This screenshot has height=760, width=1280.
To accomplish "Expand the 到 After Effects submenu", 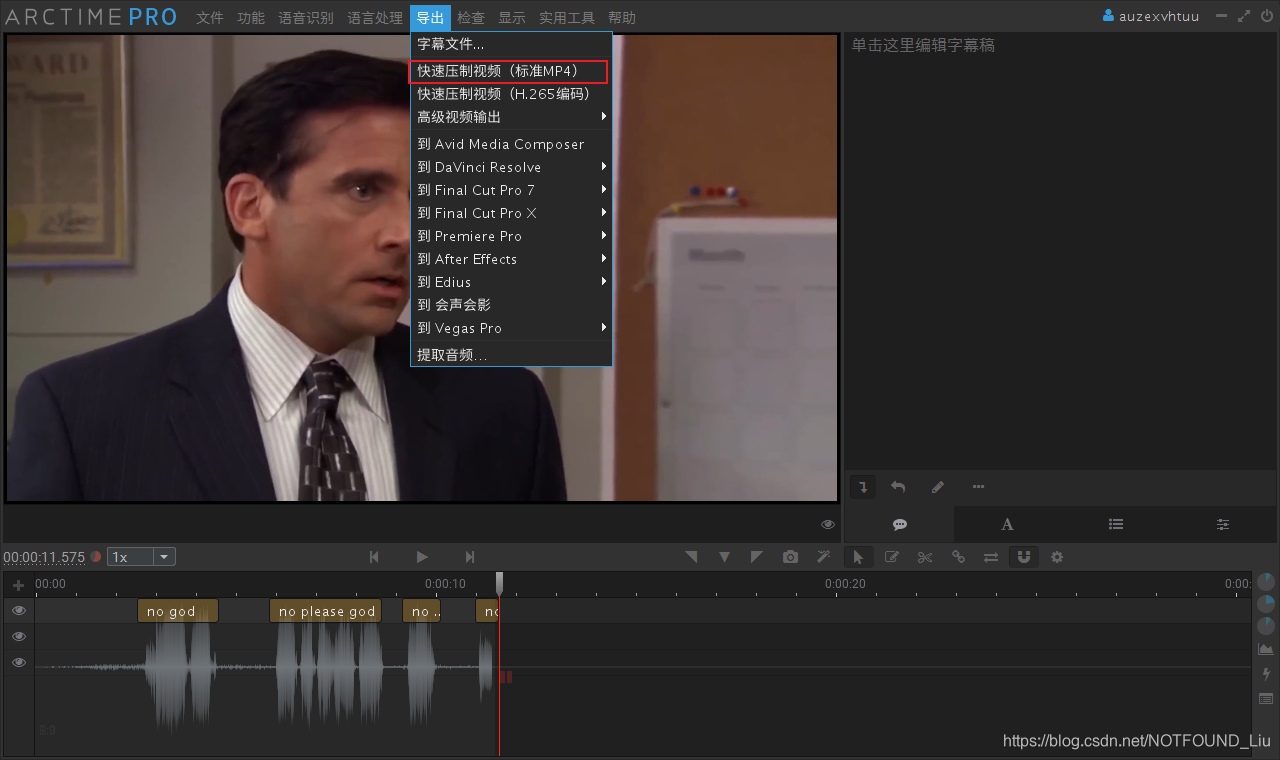I will (x=511, y=259).
